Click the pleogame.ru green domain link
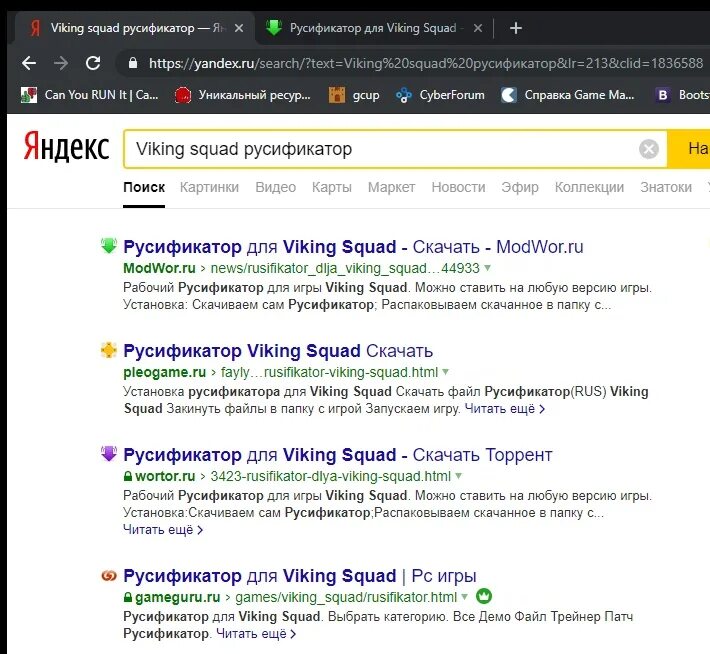This screenshot has width=710, height=654. [164, 372]
